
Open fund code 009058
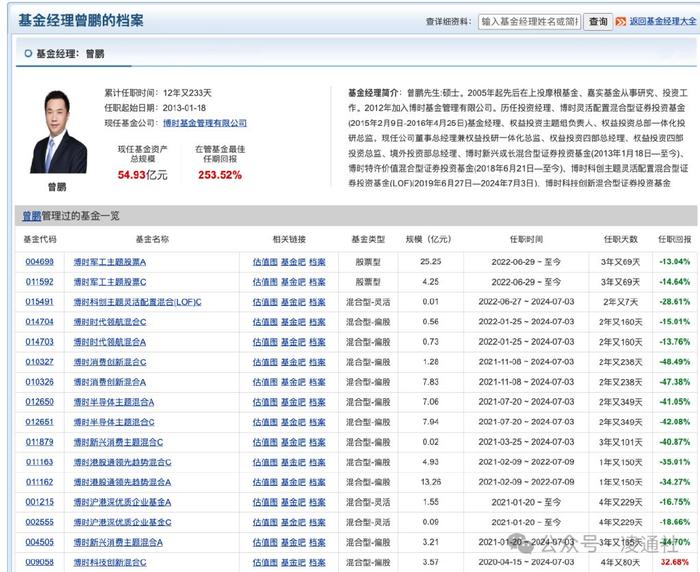click(39, 562)
